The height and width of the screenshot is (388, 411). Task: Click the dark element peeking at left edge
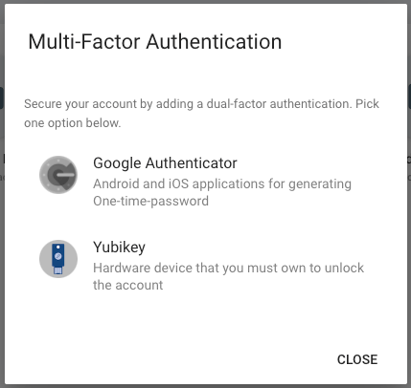[2, 98]
